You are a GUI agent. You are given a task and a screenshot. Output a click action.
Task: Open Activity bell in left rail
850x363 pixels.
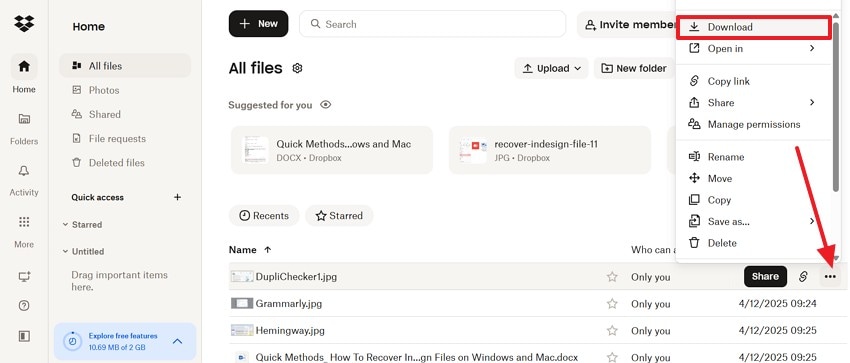[24, 181]
